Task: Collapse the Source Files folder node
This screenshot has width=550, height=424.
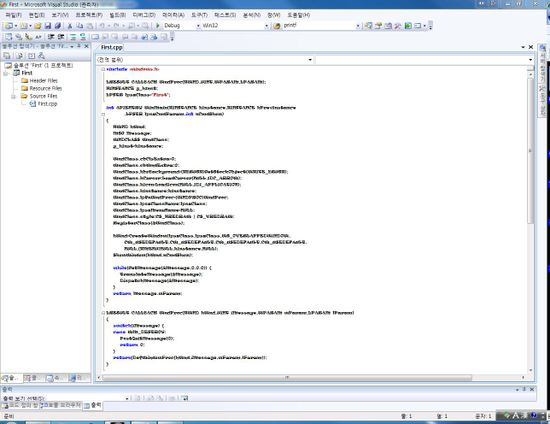Action: click(14, 96)
